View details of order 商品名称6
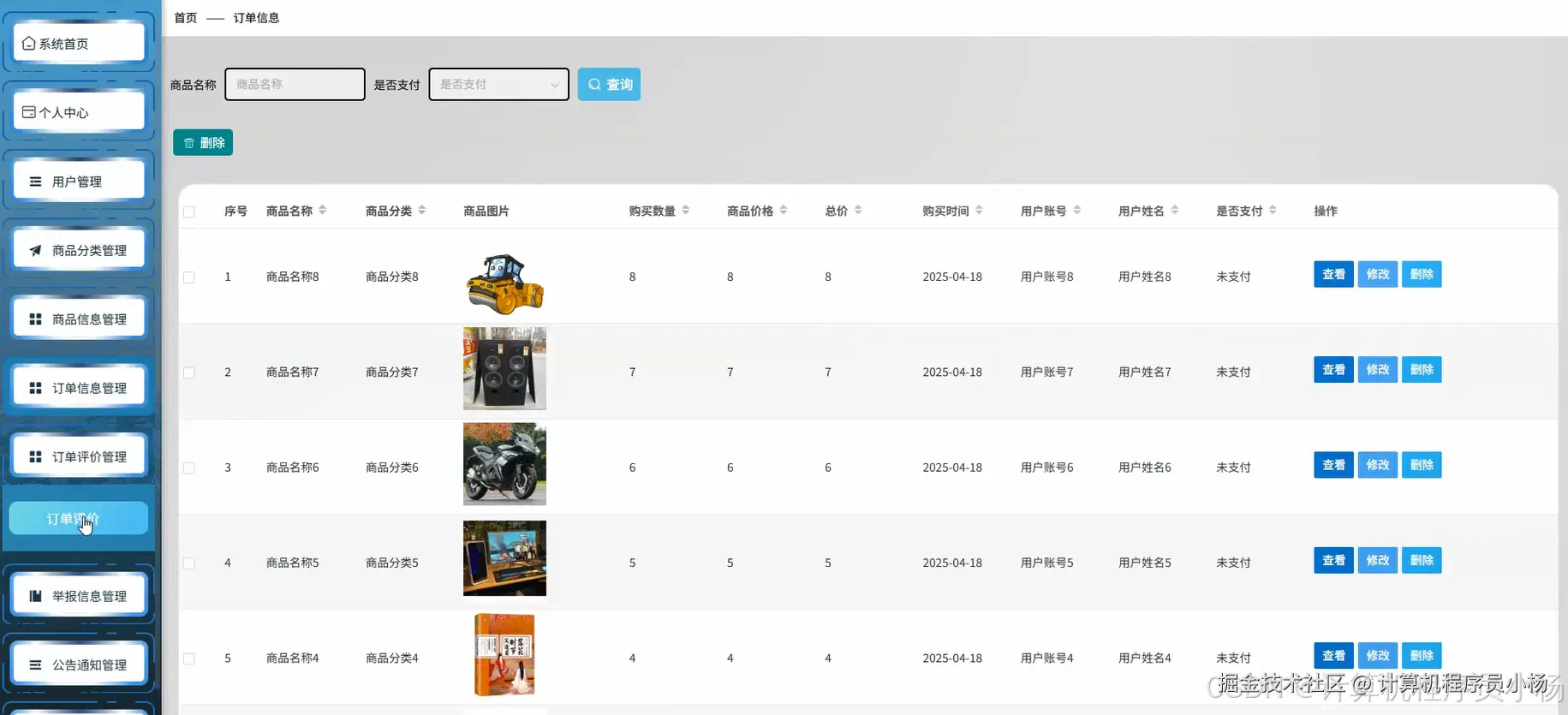Image resolution: width=1568 pixels, height=715 pixels. (x=1333, y=465)
